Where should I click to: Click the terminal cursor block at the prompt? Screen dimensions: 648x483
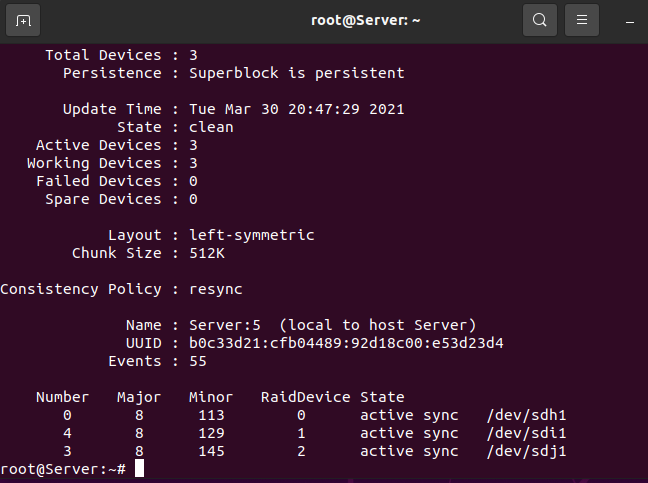coord(140,468)
